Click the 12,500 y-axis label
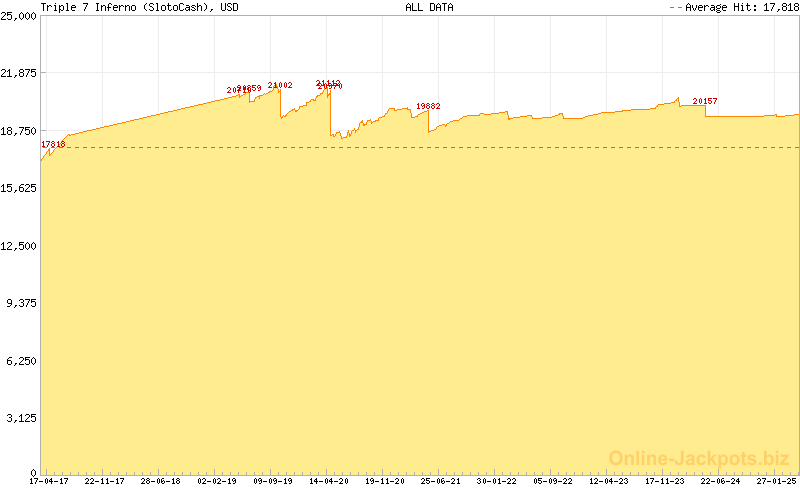This screenshot has width=800, height=490. coord(20,246)
